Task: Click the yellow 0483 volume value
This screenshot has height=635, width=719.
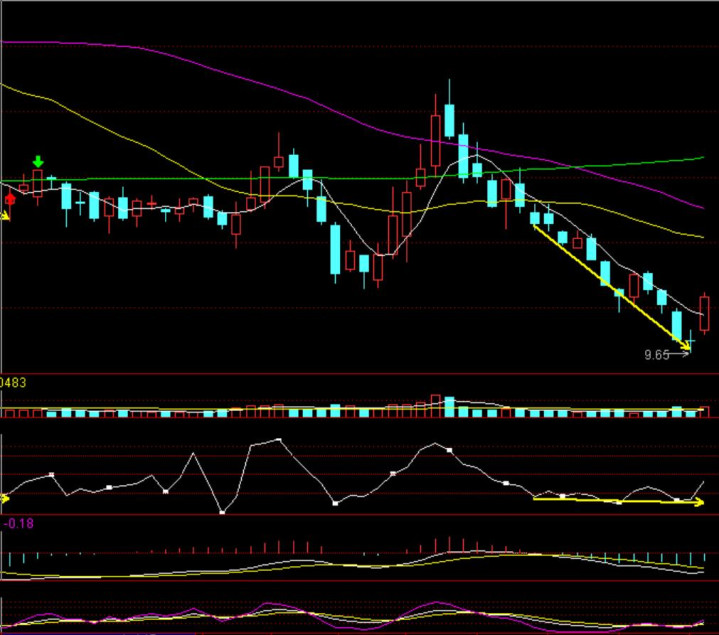Action: tap(13, 382)
